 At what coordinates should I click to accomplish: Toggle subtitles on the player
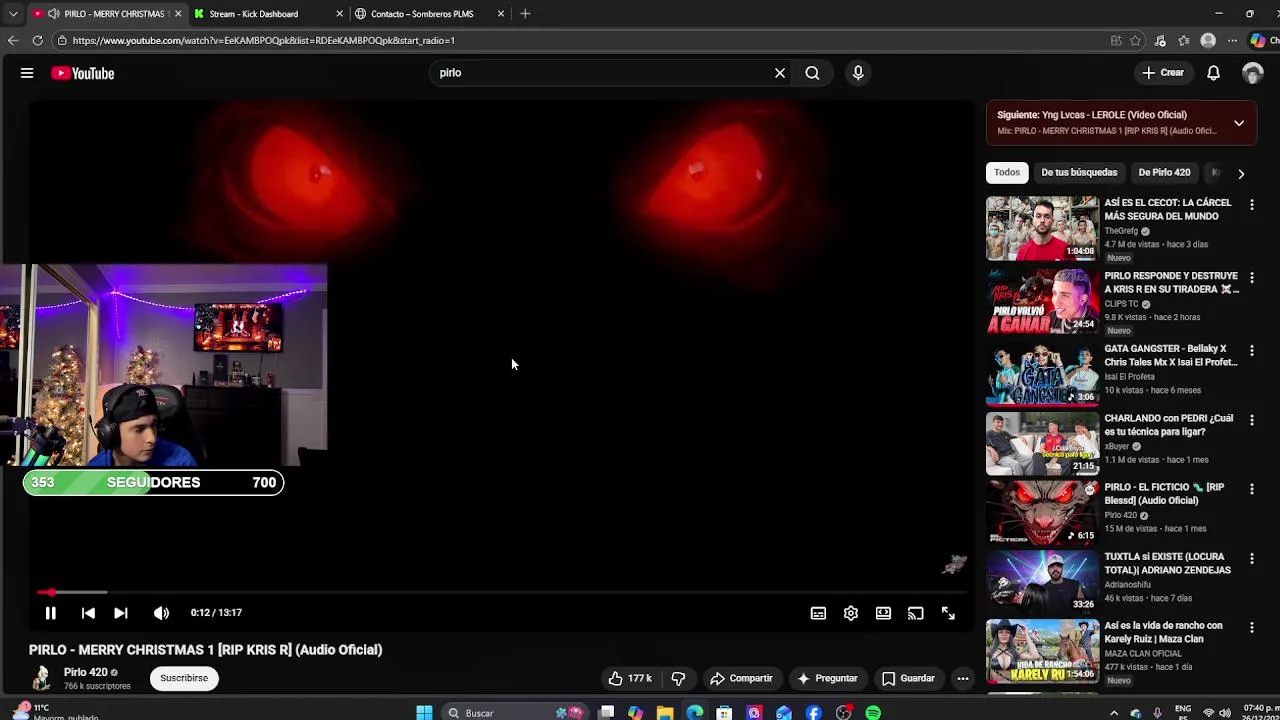pos(818,613)
